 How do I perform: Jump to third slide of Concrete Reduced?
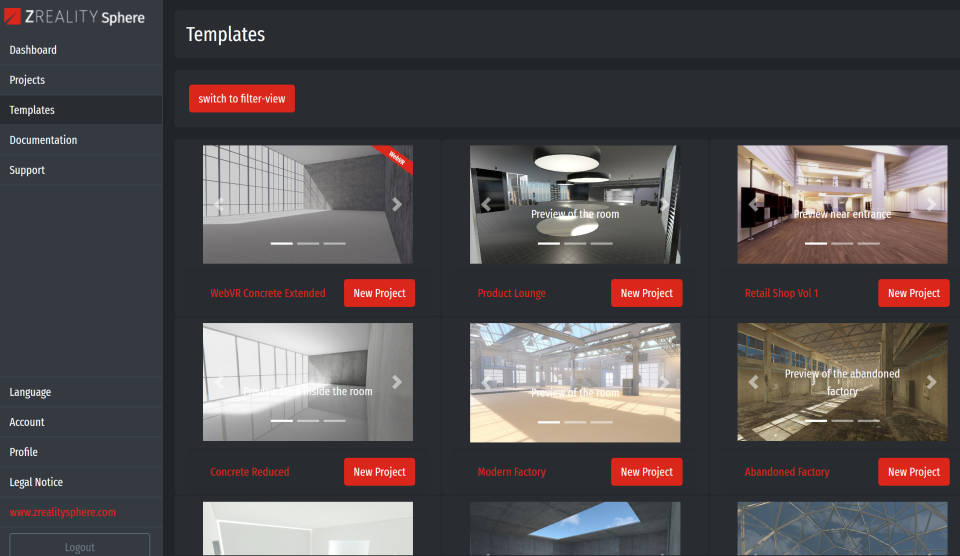[334, 421]
